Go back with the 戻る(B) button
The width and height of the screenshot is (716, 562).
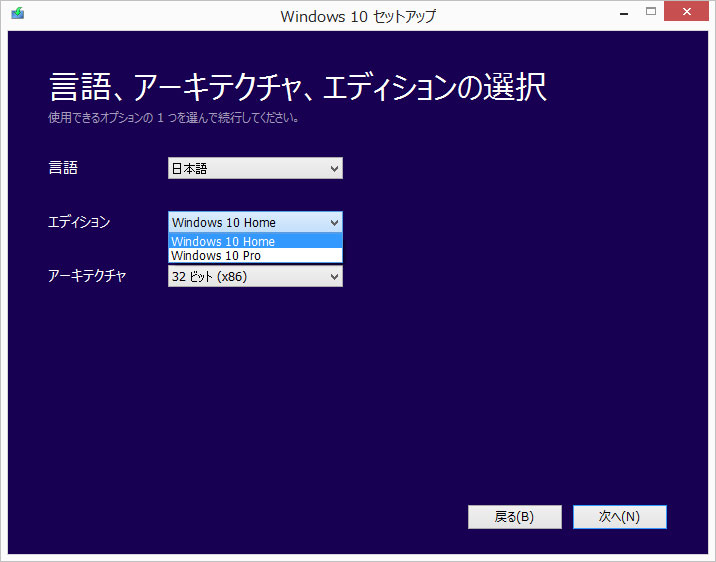pos(515,517)
